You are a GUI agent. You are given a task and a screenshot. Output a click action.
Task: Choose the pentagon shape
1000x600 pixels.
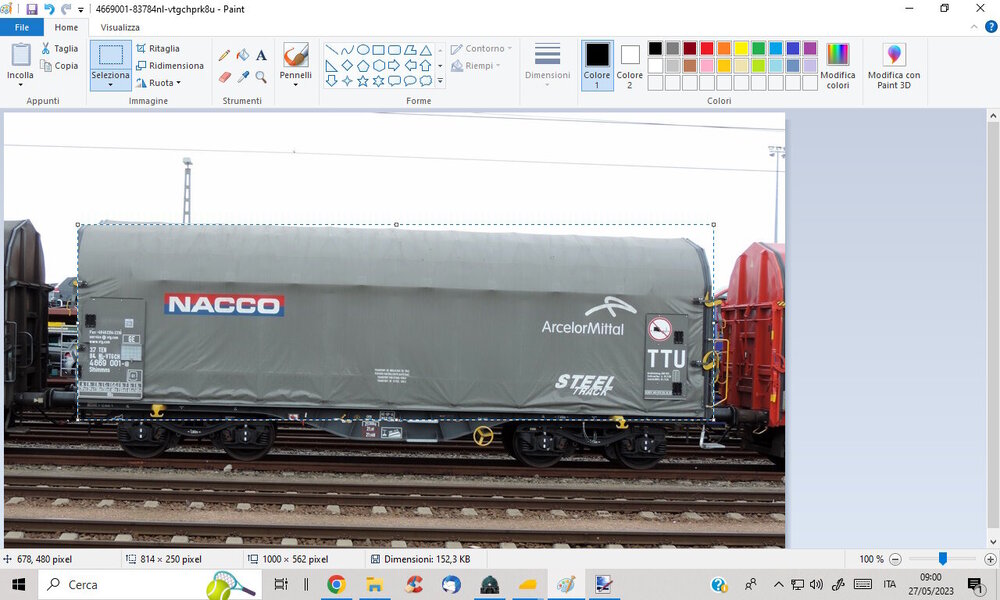pos(363,65)
